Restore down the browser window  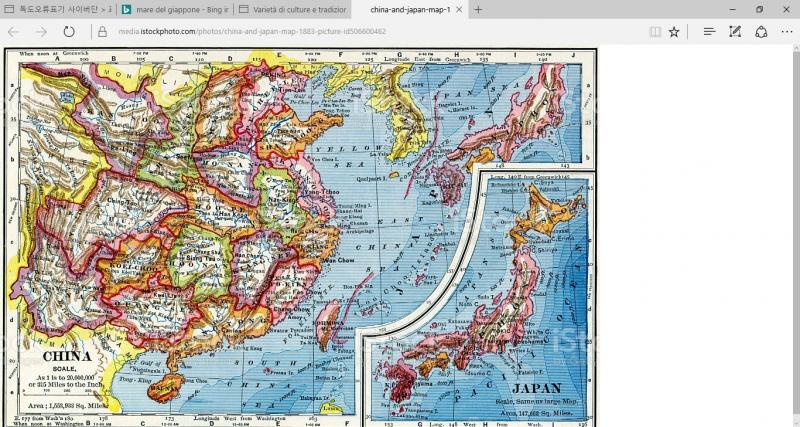759,9
